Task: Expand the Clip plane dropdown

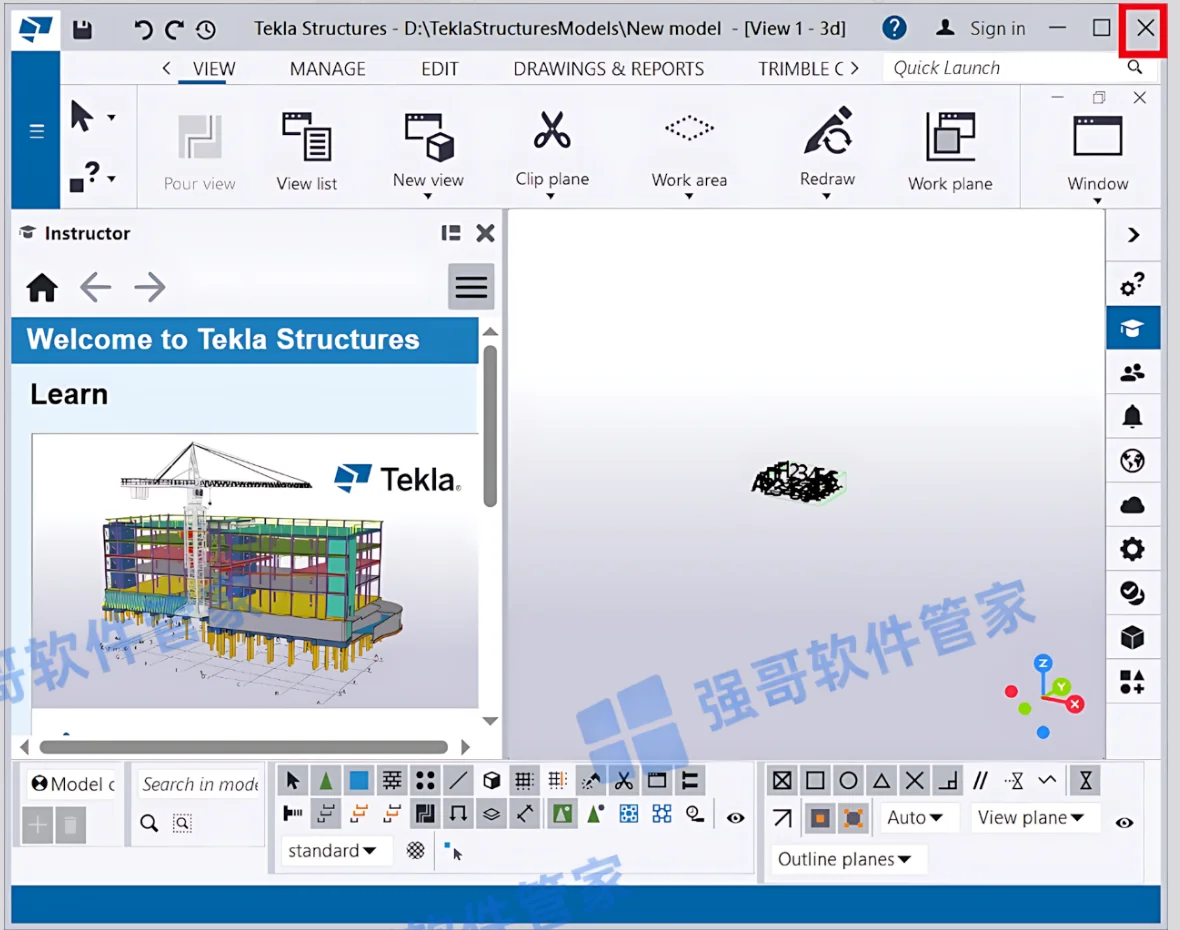Action: tap(551, 196)
